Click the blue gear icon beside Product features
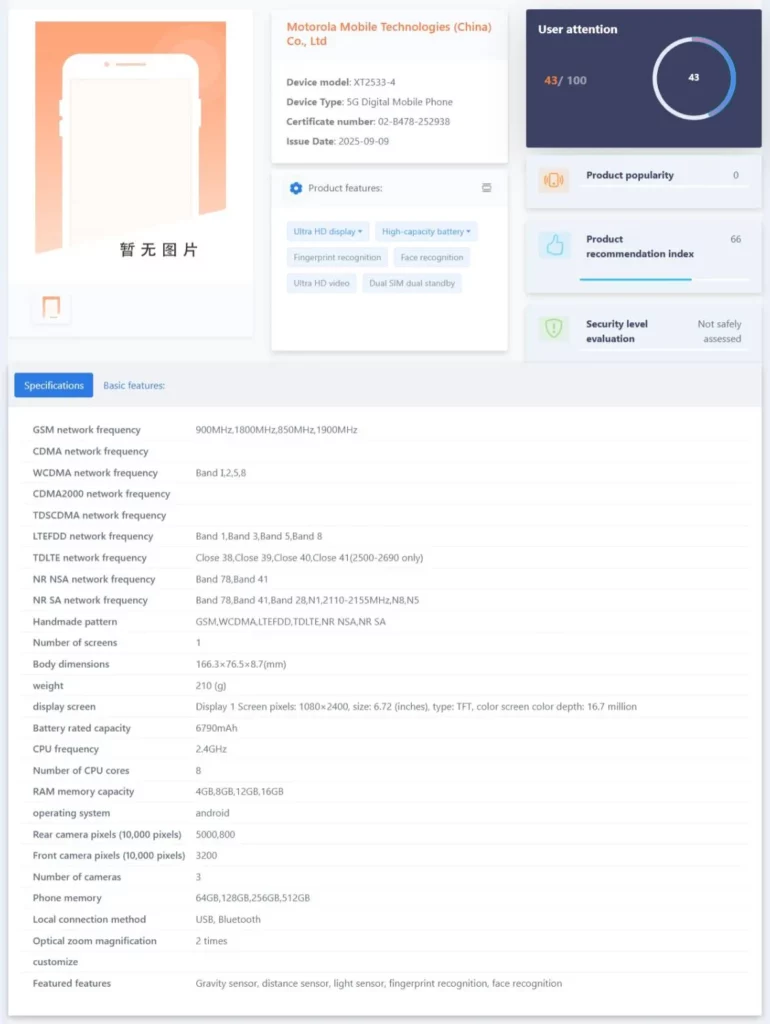The width and height of the screenshot is (770, 1024). tap(296, 188)
